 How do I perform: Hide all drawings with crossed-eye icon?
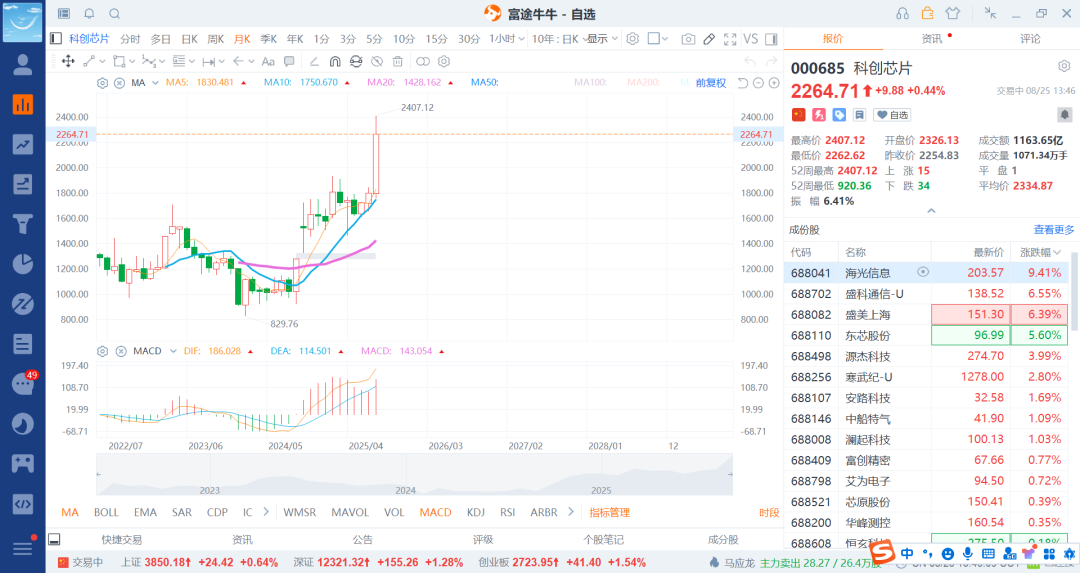coord(377,61)
